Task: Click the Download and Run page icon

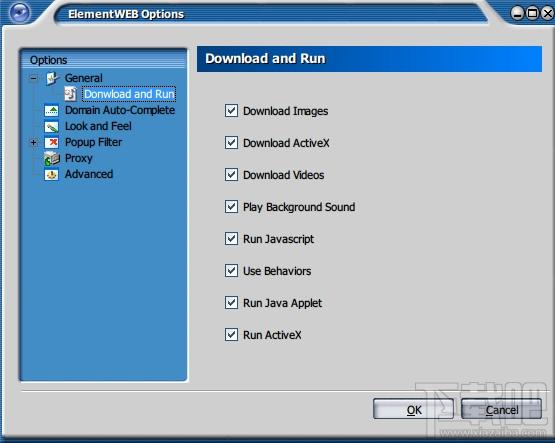Action: (70, 94)
